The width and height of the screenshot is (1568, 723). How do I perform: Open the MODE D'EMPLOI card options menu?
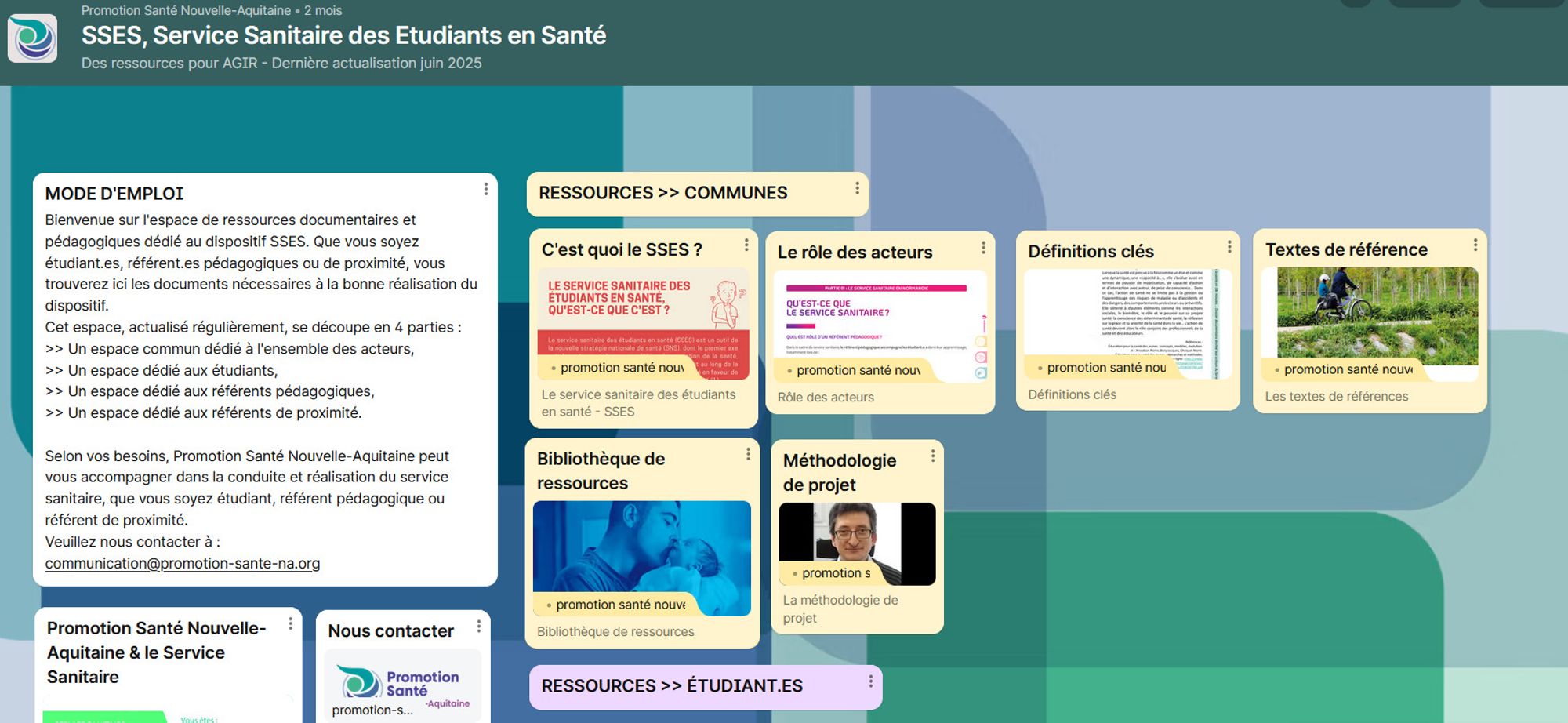[486, 189]
